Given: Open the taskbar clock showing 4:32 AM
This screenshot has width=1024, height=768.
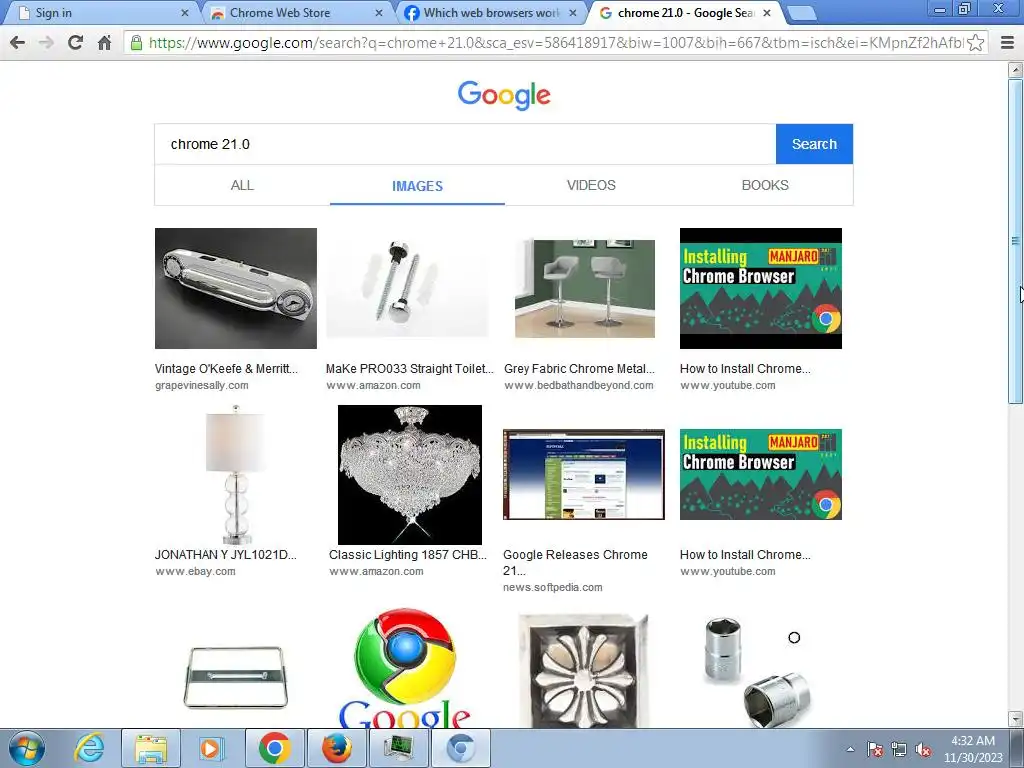Looking at the screenshot, I should pyautogui.click(x=973, y=749).
